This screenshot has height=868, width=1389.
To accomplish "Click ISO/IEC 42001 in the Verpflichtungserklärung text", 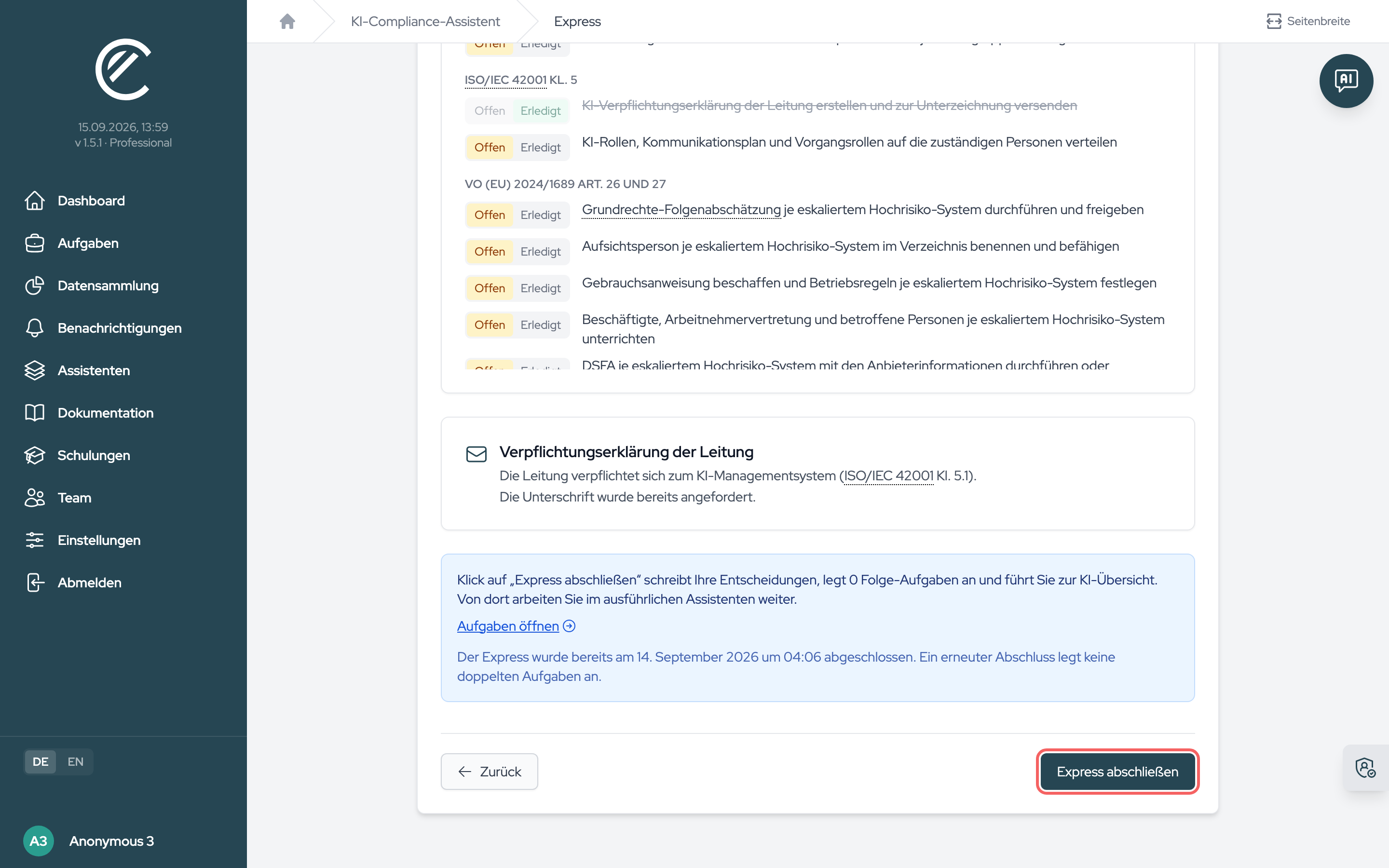I will click(888, 476).
